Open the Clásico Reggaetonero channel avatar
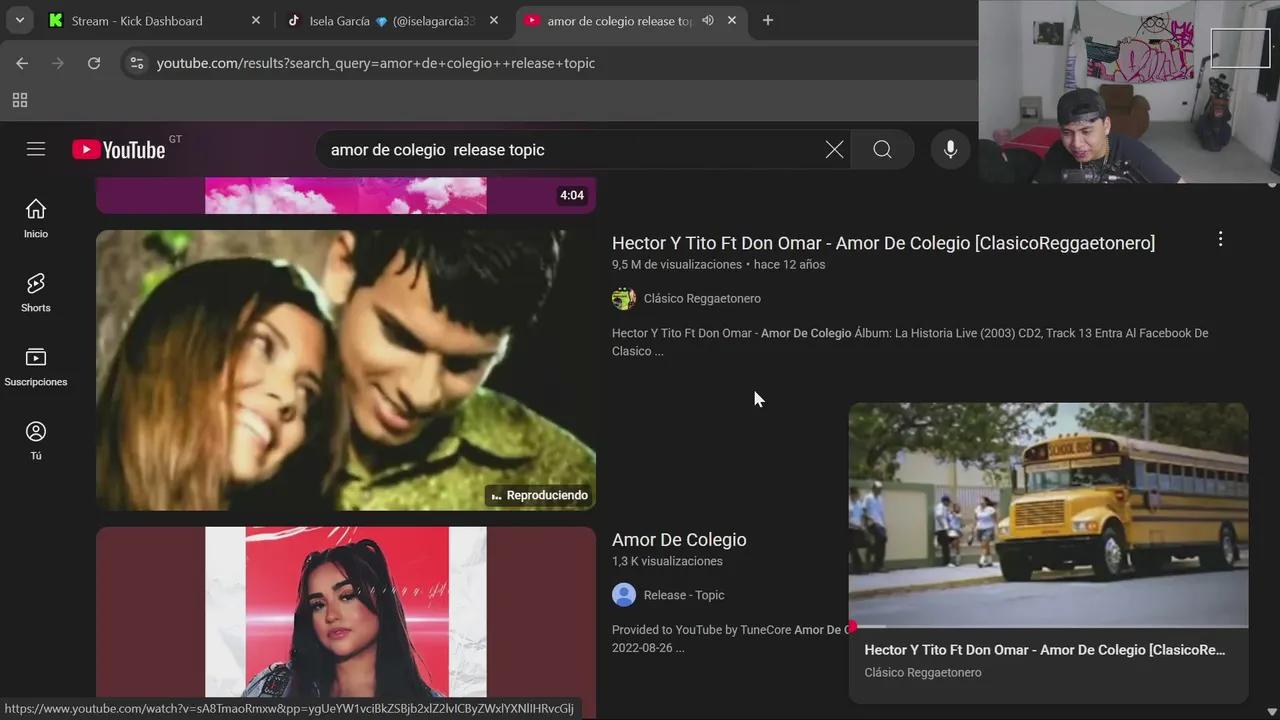This screenshot has height=720, width=1280. pyautogui.click(x=624, y=298)
